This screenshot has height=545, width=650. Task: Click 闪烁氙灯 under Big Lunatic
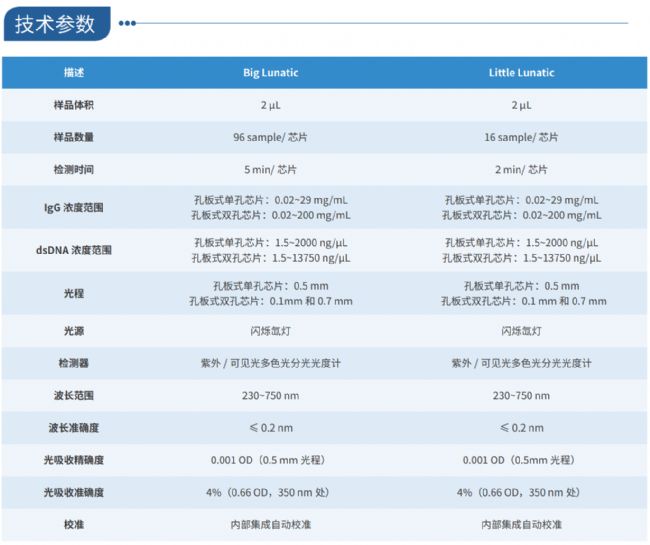[x=270, y=331]
